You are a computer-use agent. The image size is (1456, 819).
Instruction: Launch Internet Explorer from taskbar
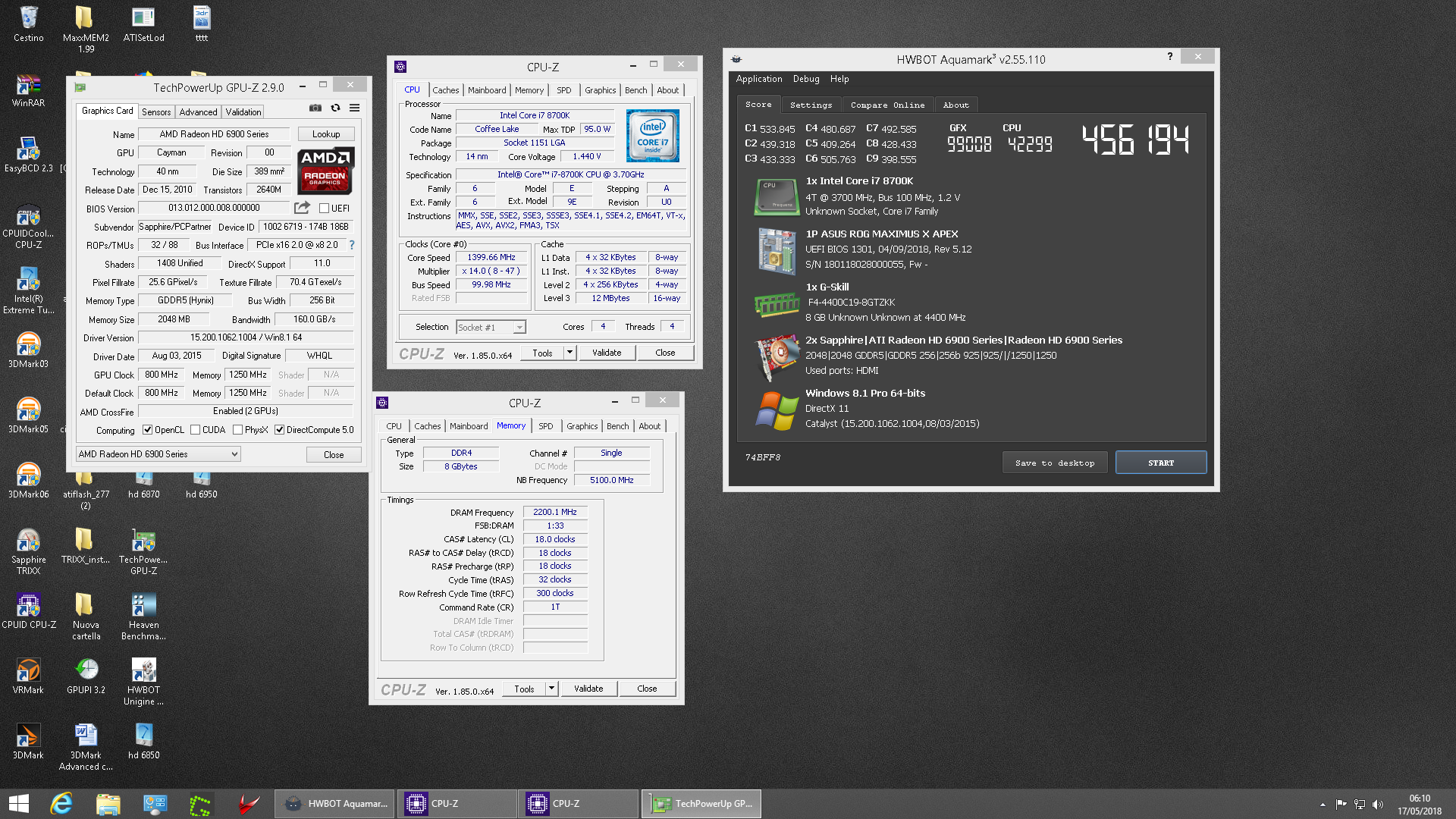coord(61,804)
